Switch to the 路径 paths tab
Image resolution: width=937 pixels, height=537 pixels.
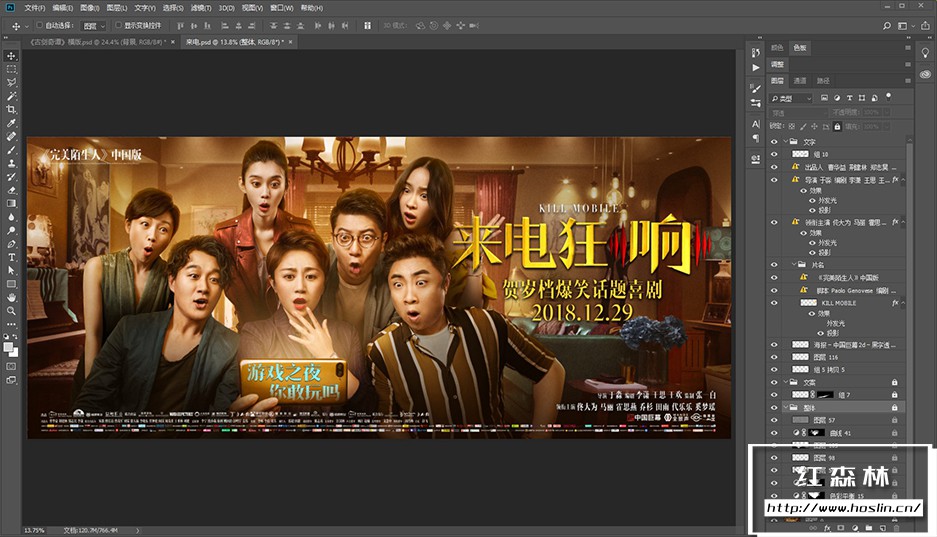(x=823, y=81)
